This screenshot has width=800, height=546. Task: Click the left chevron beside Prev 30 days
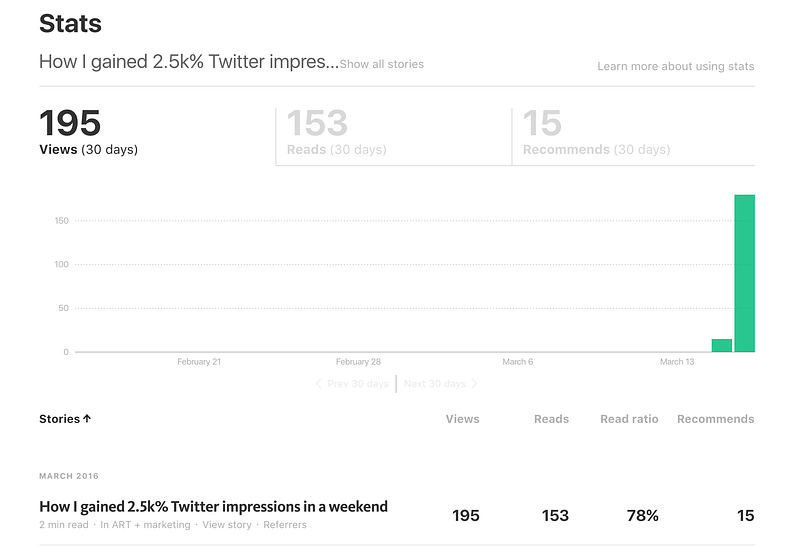[318, 383]
